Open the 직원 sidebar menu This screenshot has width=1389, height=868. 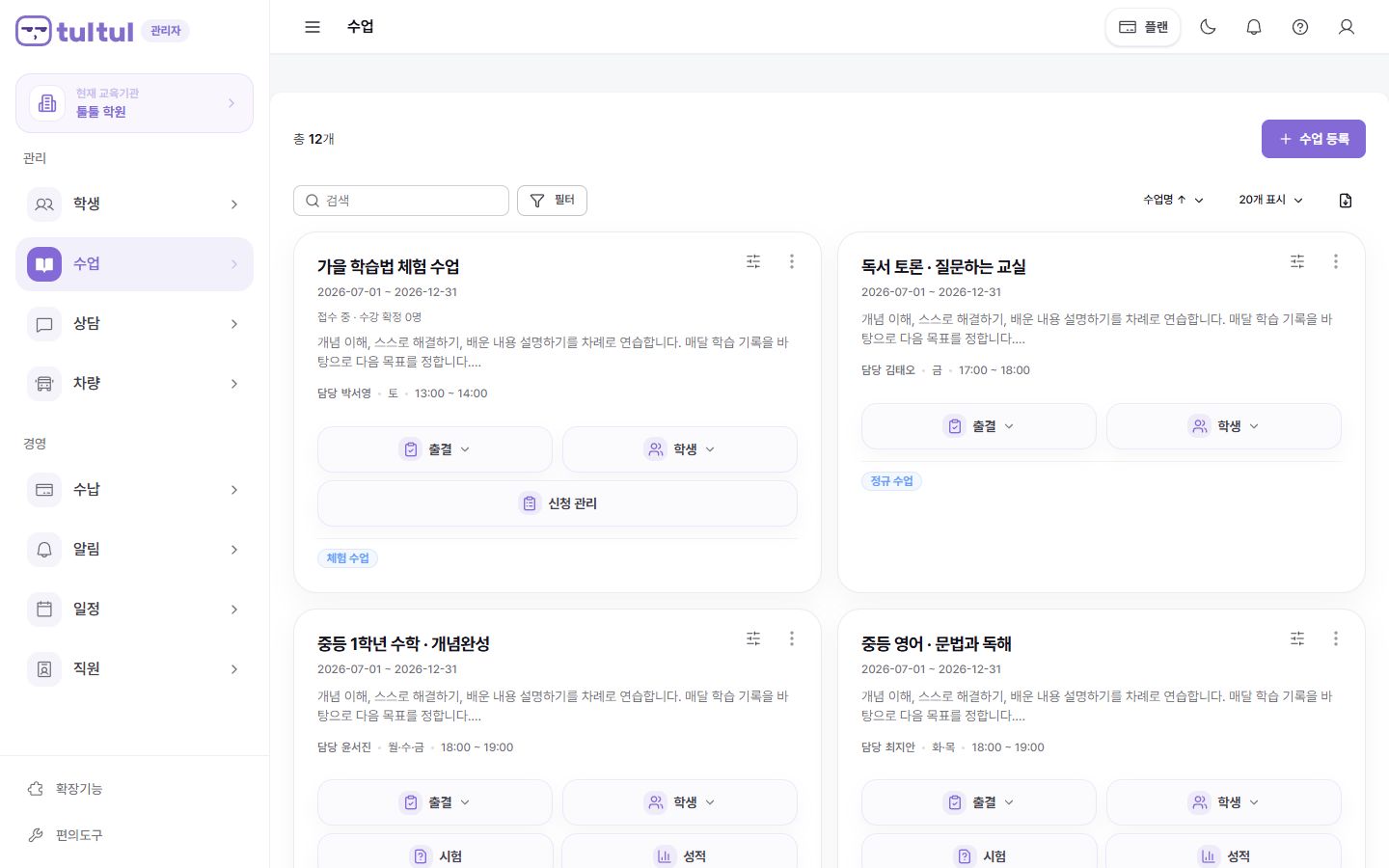tap(134, 669)
